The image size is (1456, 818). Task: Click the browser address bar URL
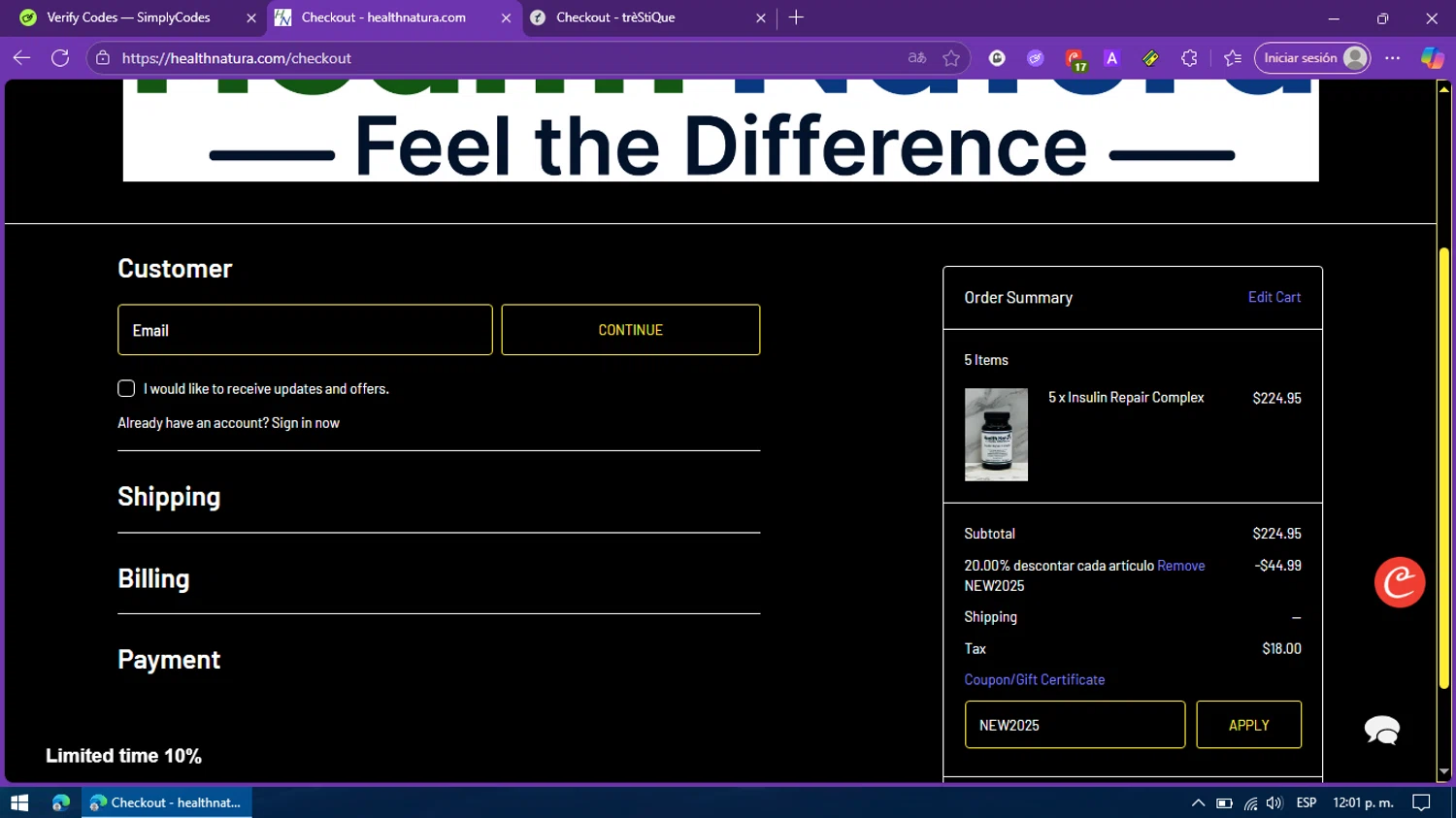(x=237, y=58)
